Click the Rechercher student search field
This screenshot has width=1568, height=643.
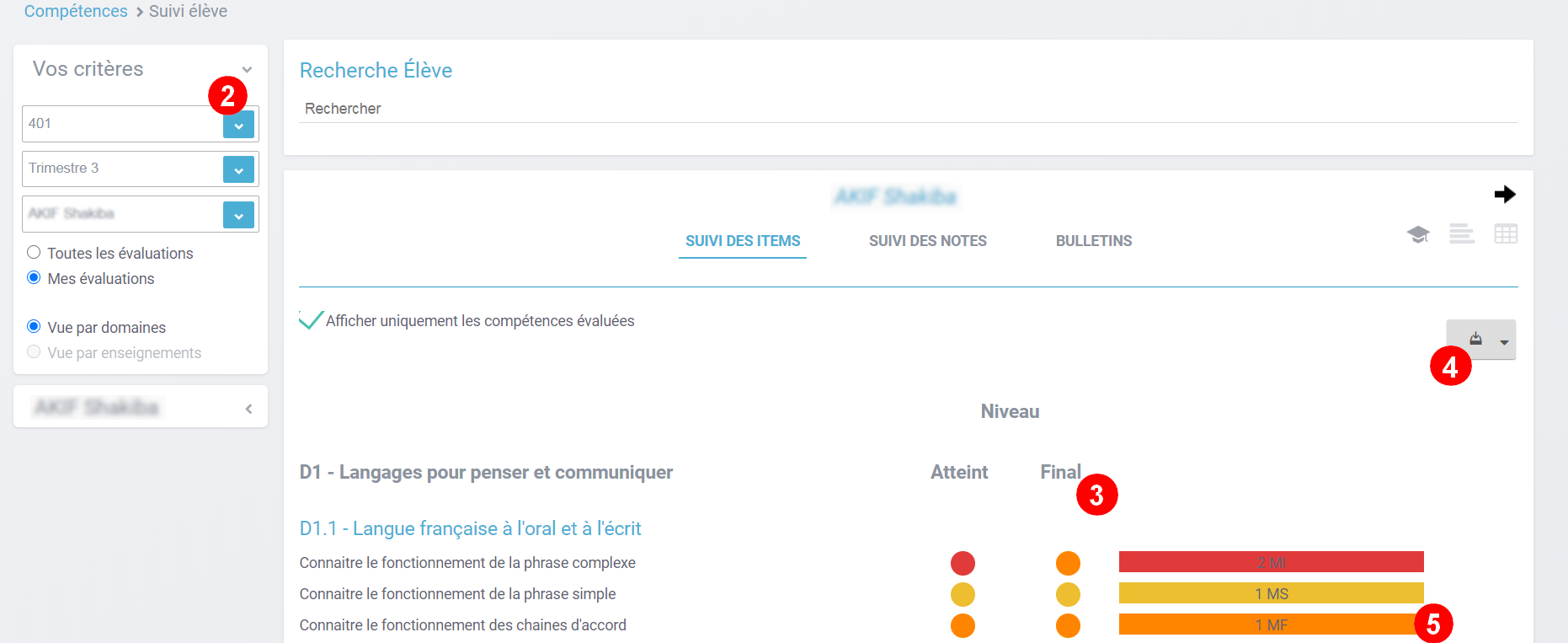907,109
